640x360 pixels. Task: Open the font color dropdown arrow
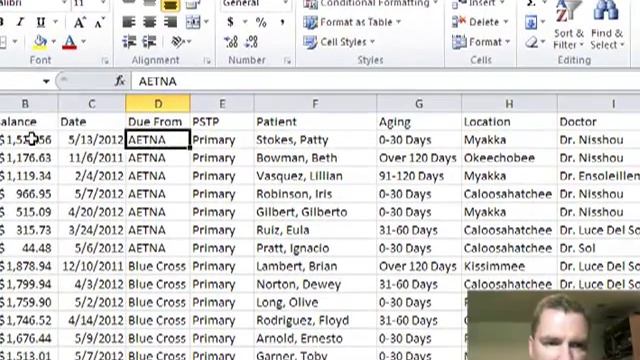point(83,42)
